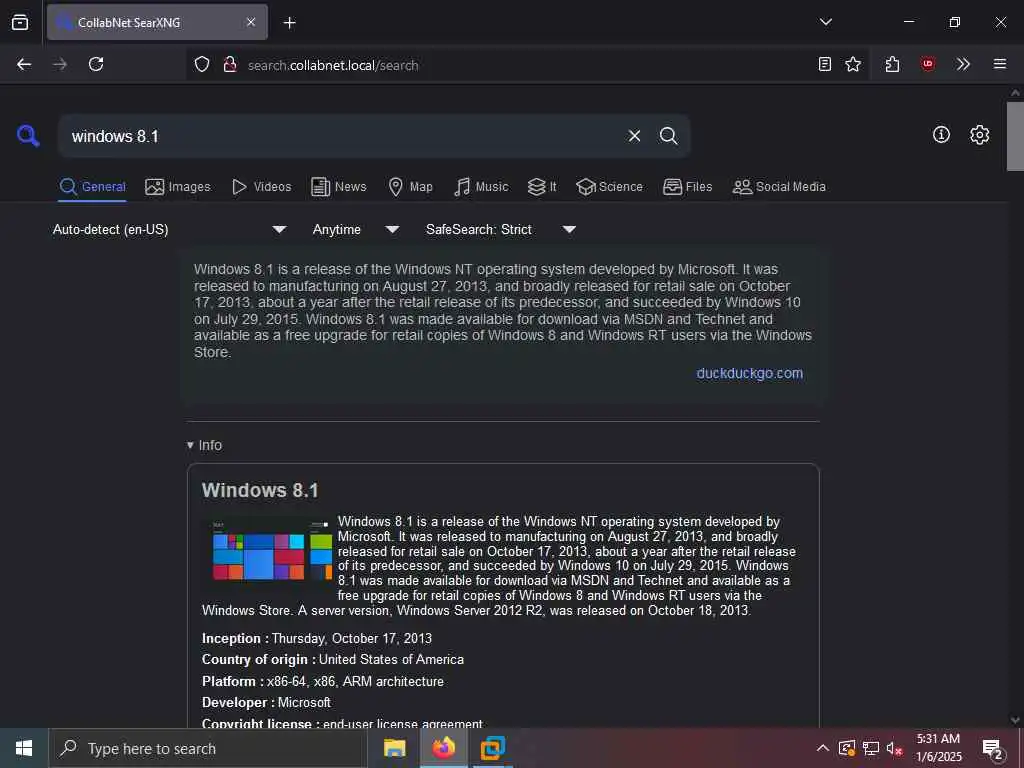This screenshot has height=768, width=1024.
Task: Submit search with magnifier button
Action: pos(668,136)
